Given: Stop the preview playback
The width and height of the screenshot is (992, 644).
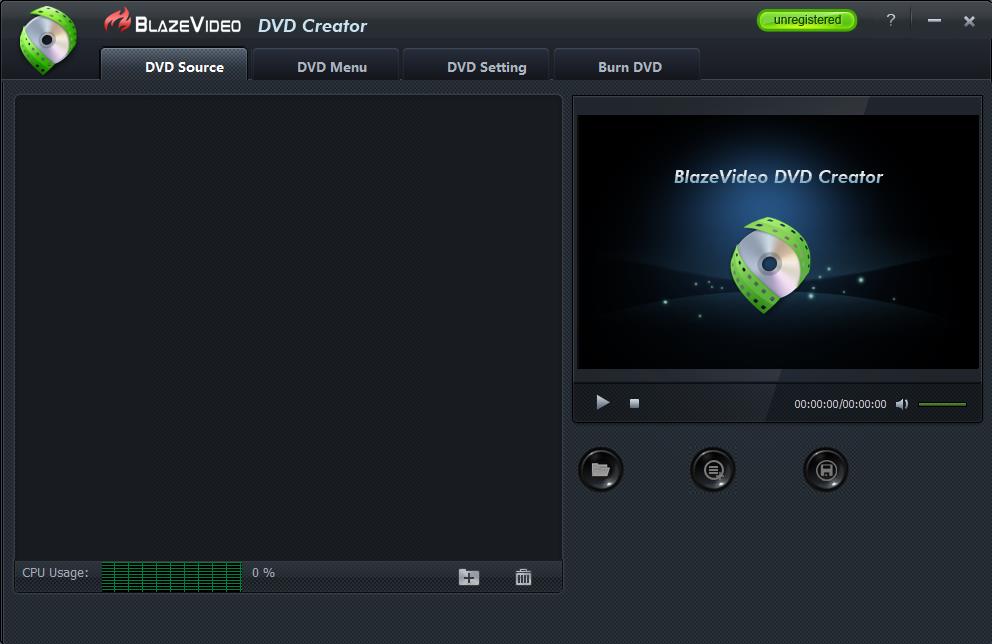Looking at the screenshot, I should point(632,402).
